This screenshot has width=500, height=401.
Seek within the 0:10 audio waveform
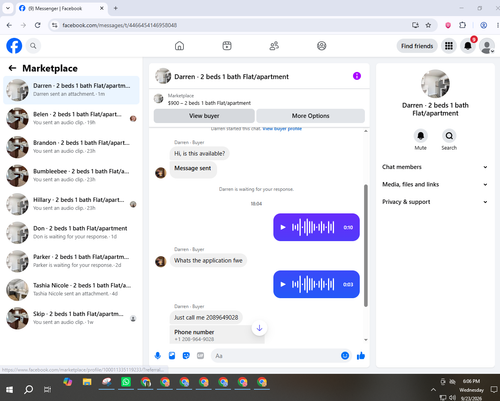pyautogui.click(x=313, y=227)
